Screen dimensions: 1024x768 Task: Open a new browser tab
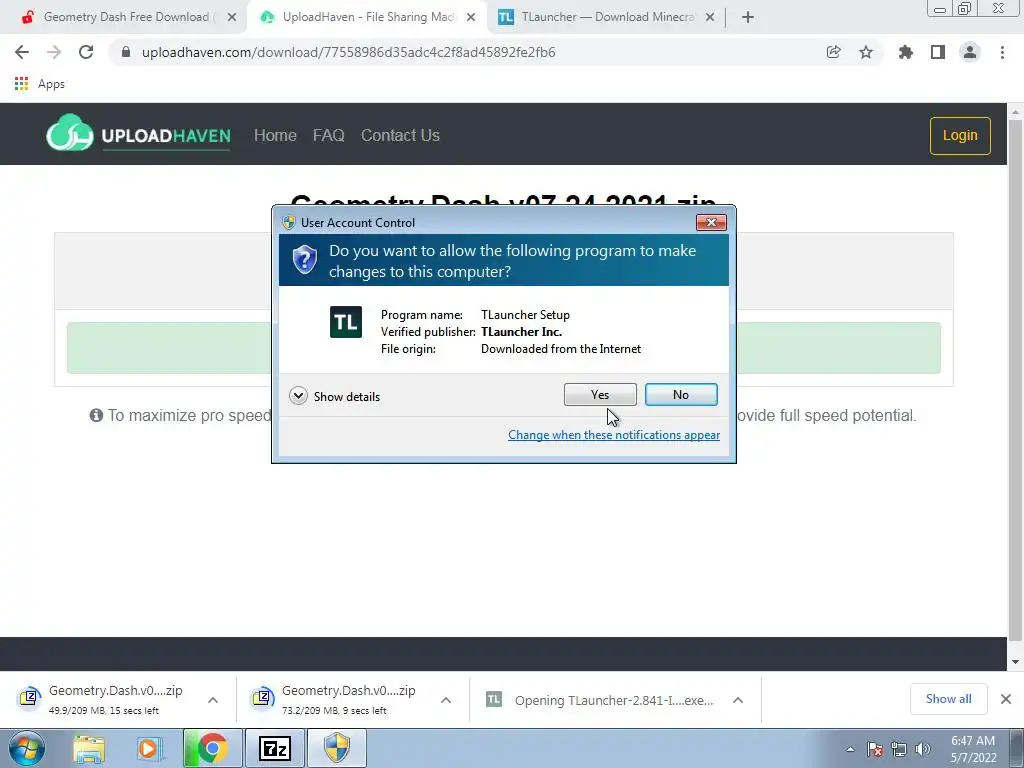coord(748,18)
